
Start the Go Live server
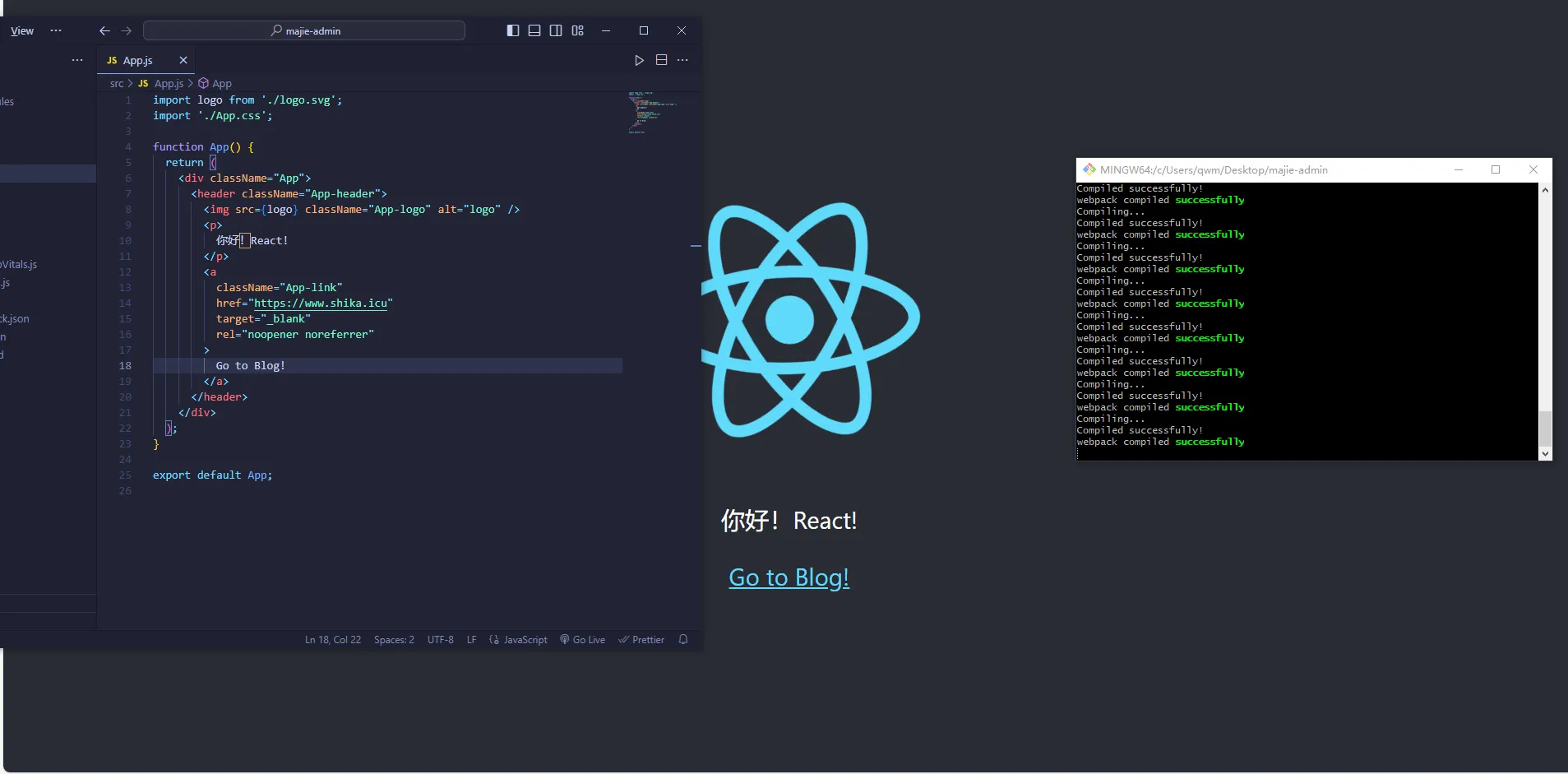point(583,640)
